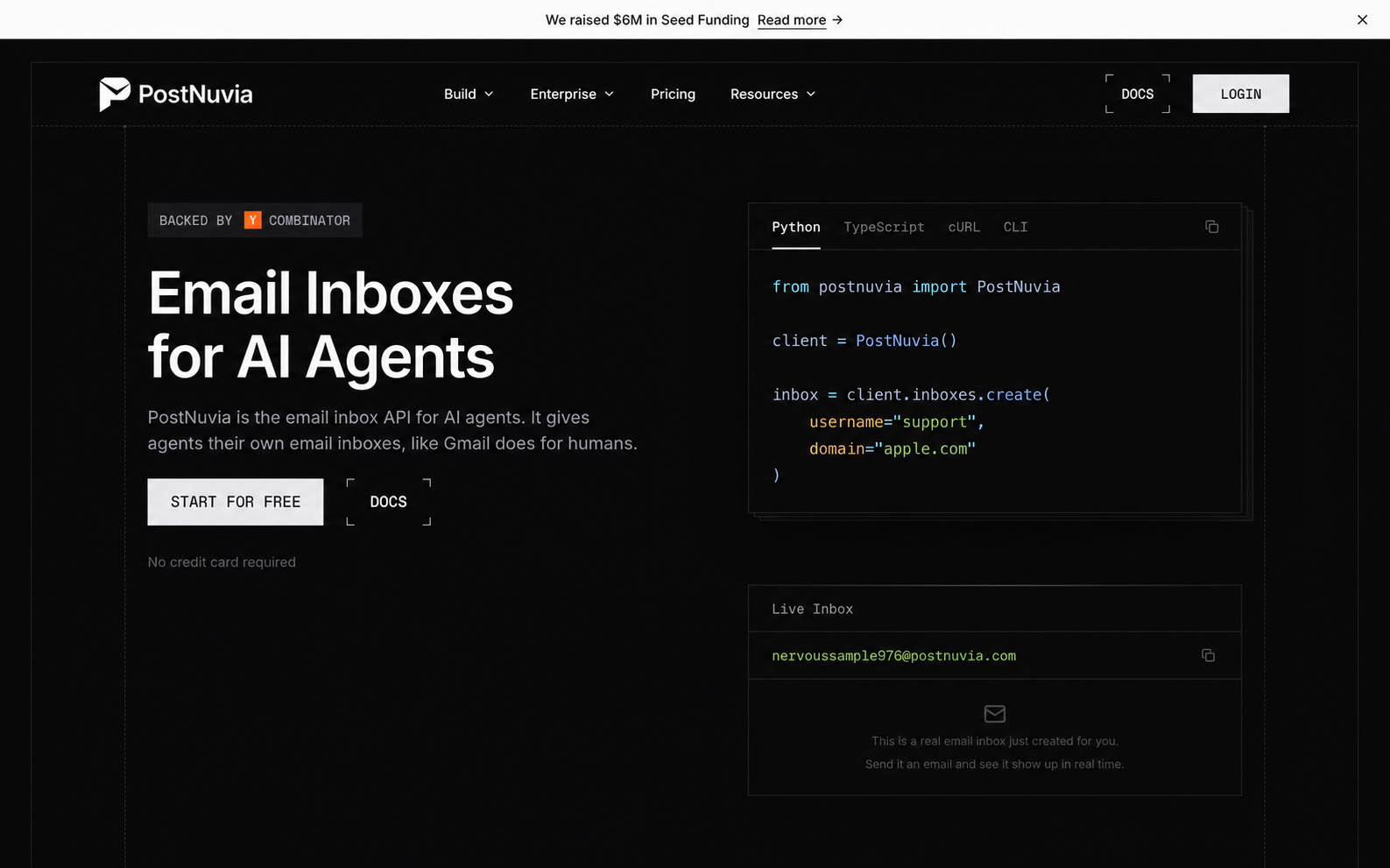Select the nervoussample976@postnuvia.com address
Screen dimensions: 1390x868
pos(893,655)
